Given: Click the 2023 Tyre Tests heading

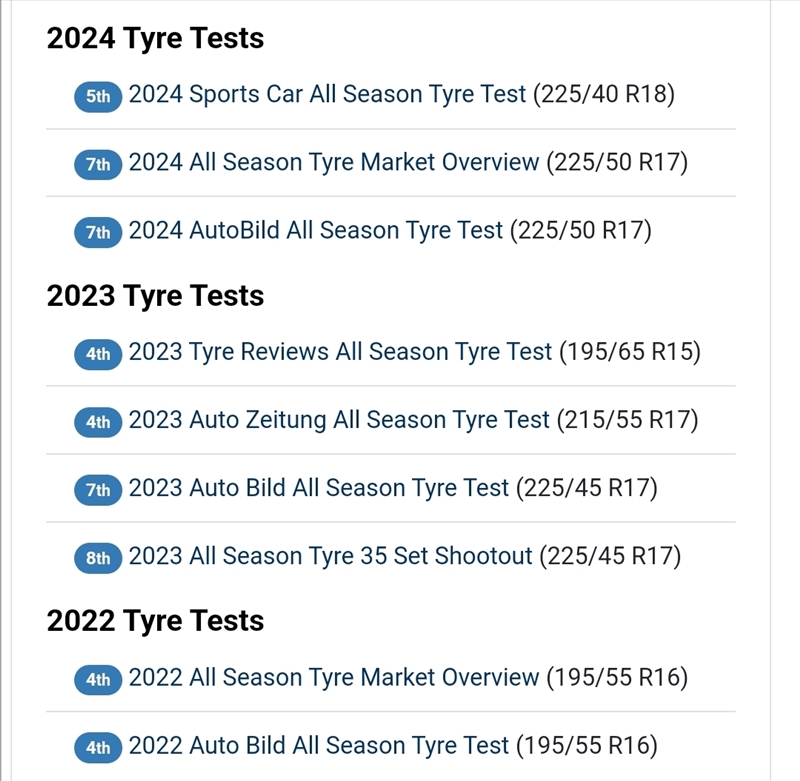Looking at the screenshot, I should (155, 296).
